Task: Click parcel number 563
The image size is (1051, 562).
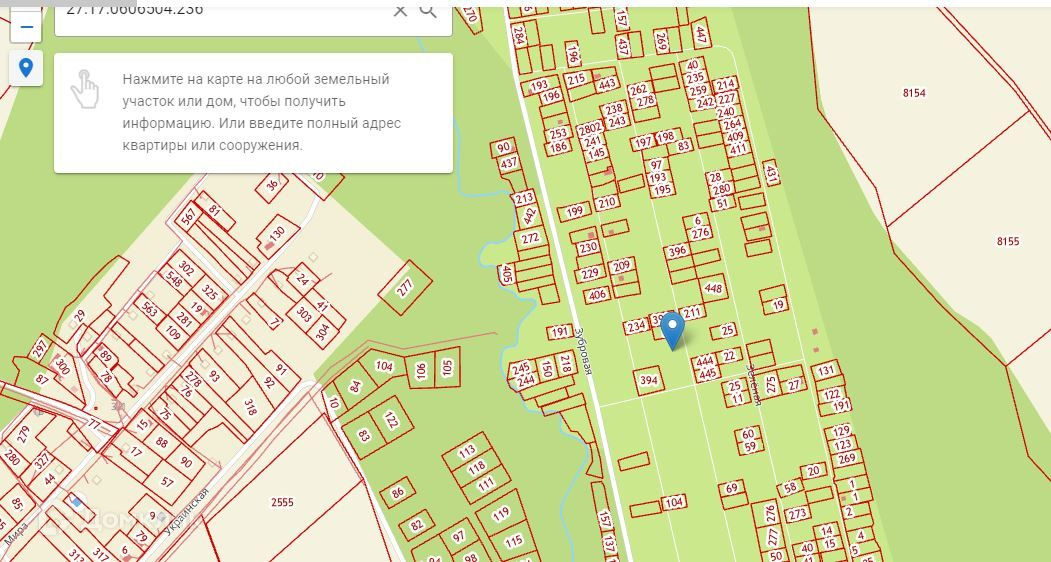Action: tap(149, 307)
